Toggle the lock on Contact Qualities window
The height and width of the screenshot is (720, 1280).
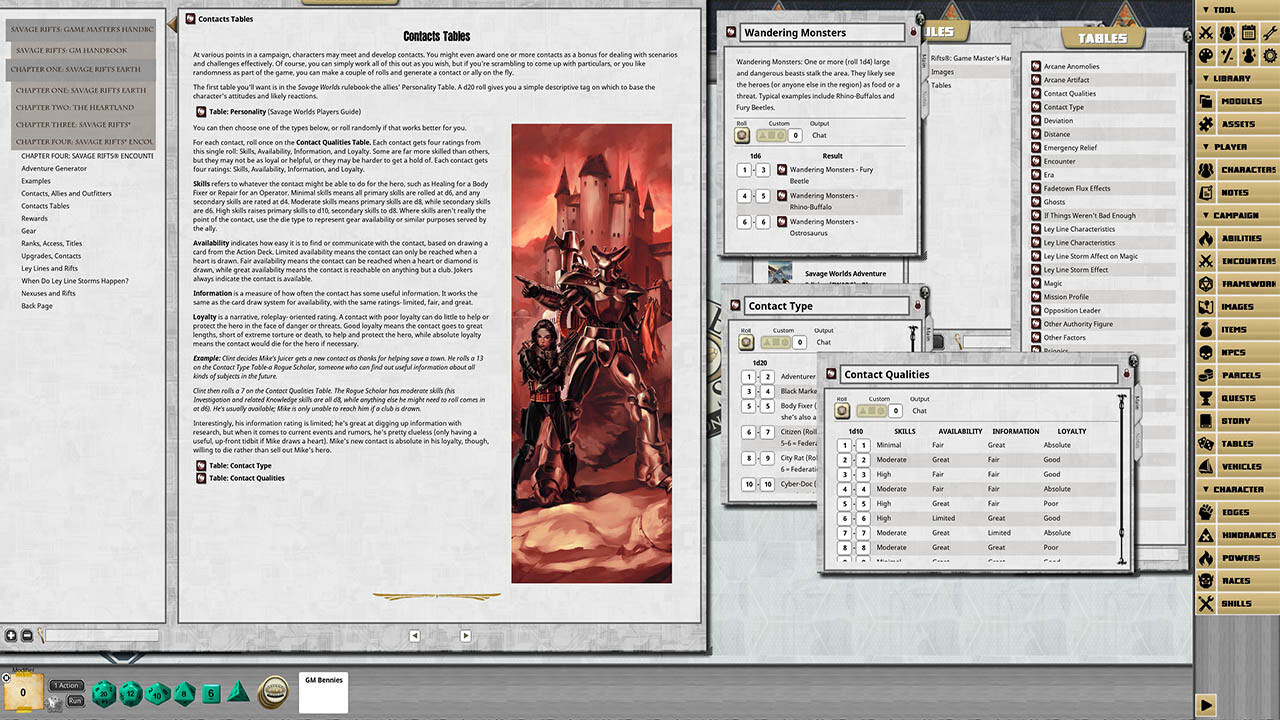[x=1128, y=374]
